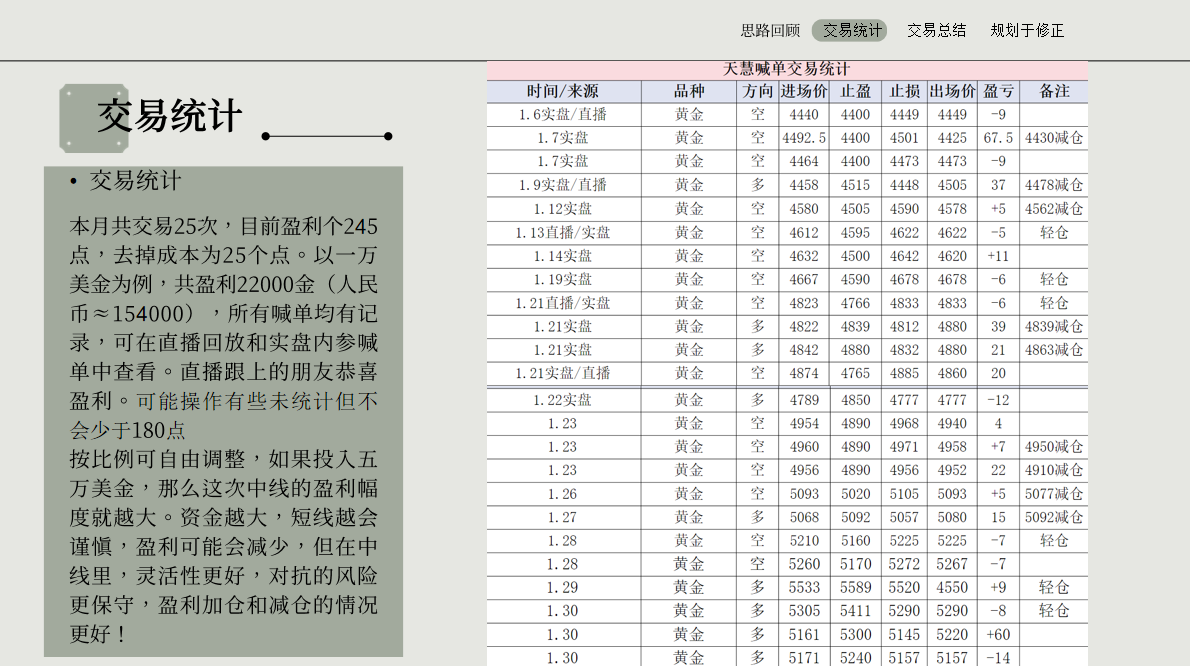Click entry price 4492.5 cell

click(804, 138)
